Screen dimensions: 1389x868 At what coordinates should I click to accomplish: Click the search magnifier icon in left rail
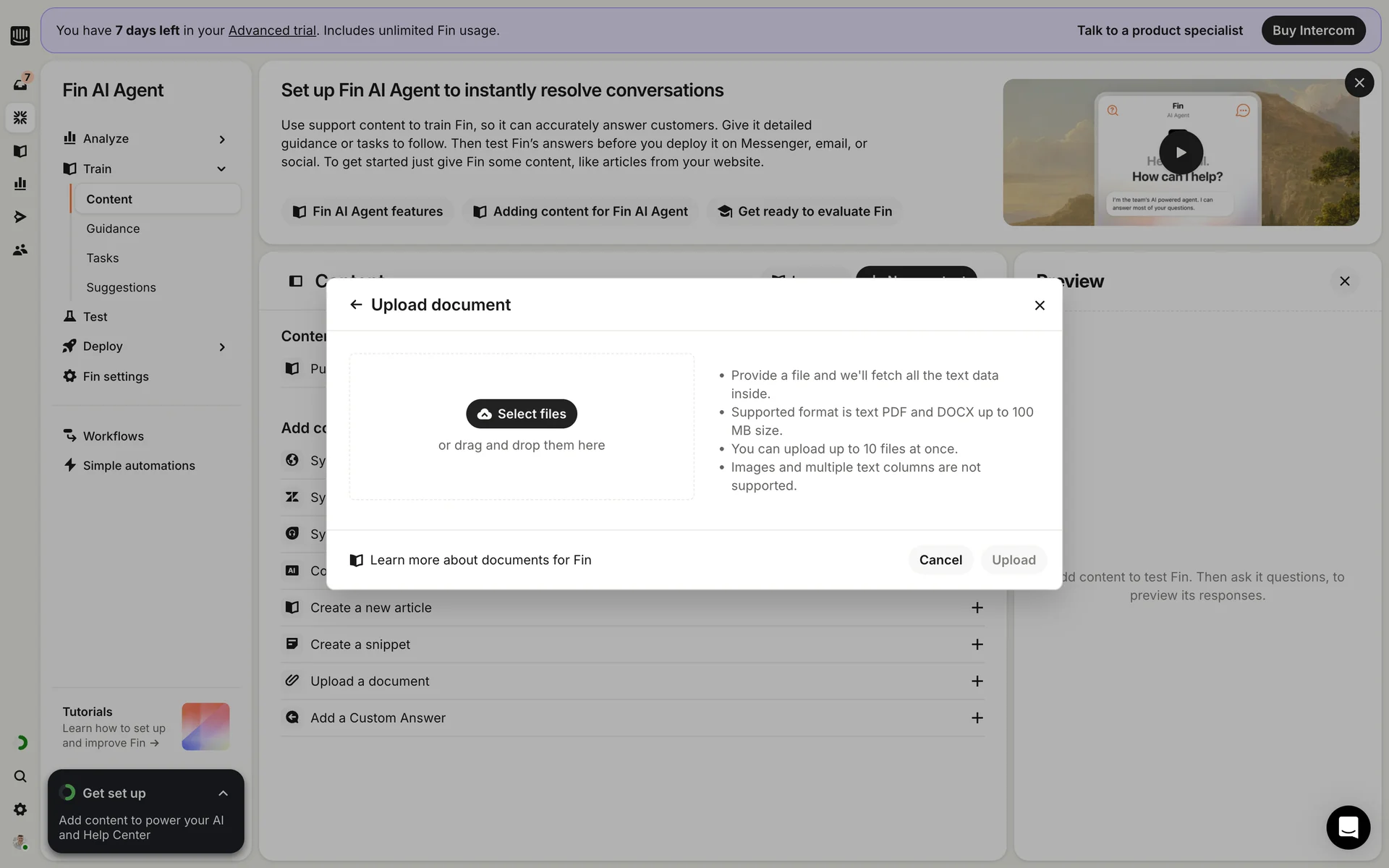20,776
